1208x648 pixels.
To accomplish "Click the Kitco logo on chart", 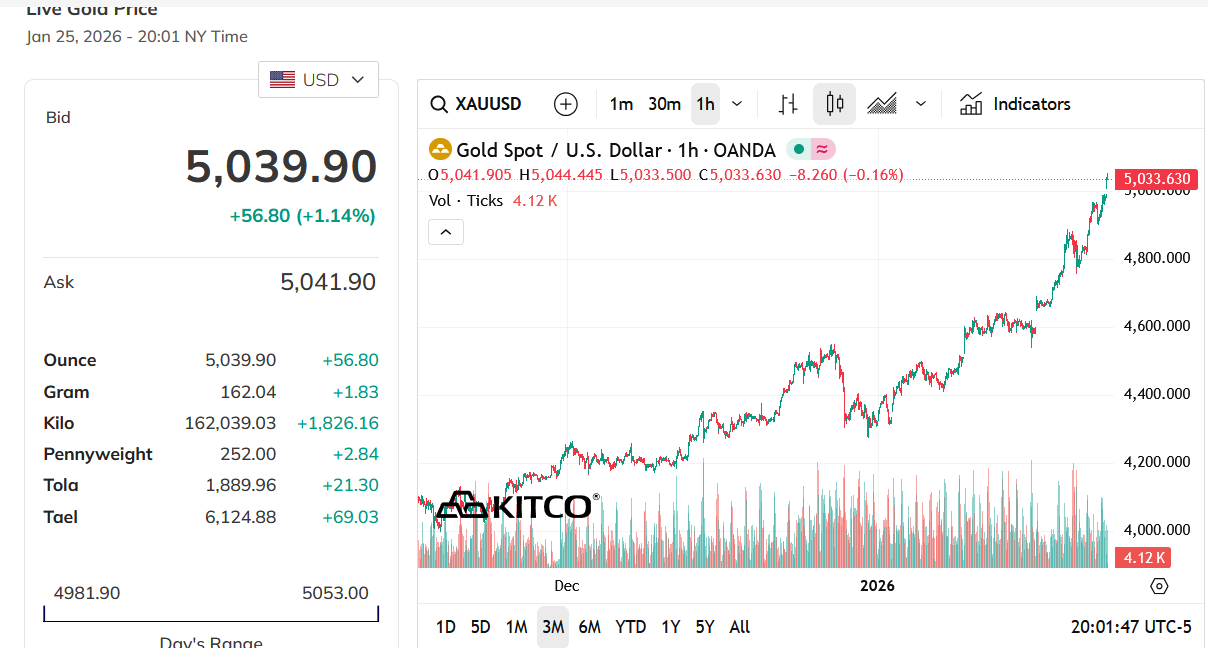I will pyautogui.click(x=518, y=505).
